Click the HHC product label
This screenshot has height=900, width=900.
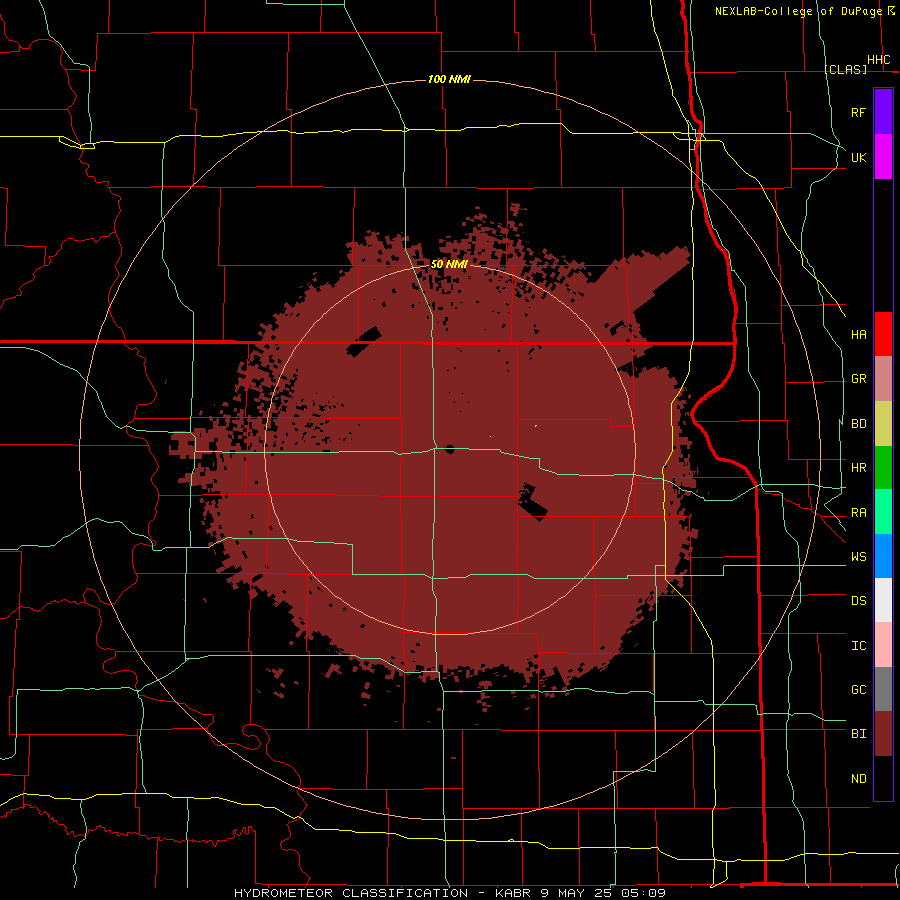[x=878, y=60]
